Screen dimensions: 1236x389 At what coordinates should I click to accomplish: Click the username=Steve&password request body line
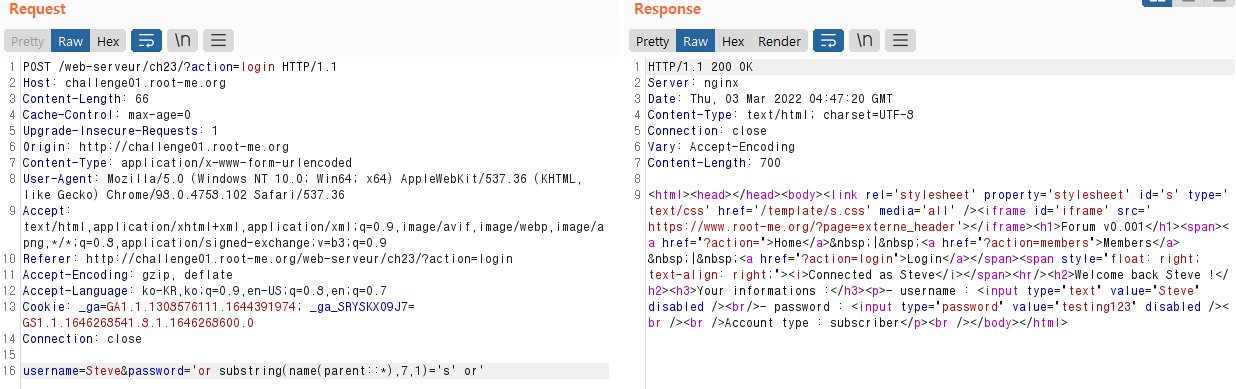(254, 371)
